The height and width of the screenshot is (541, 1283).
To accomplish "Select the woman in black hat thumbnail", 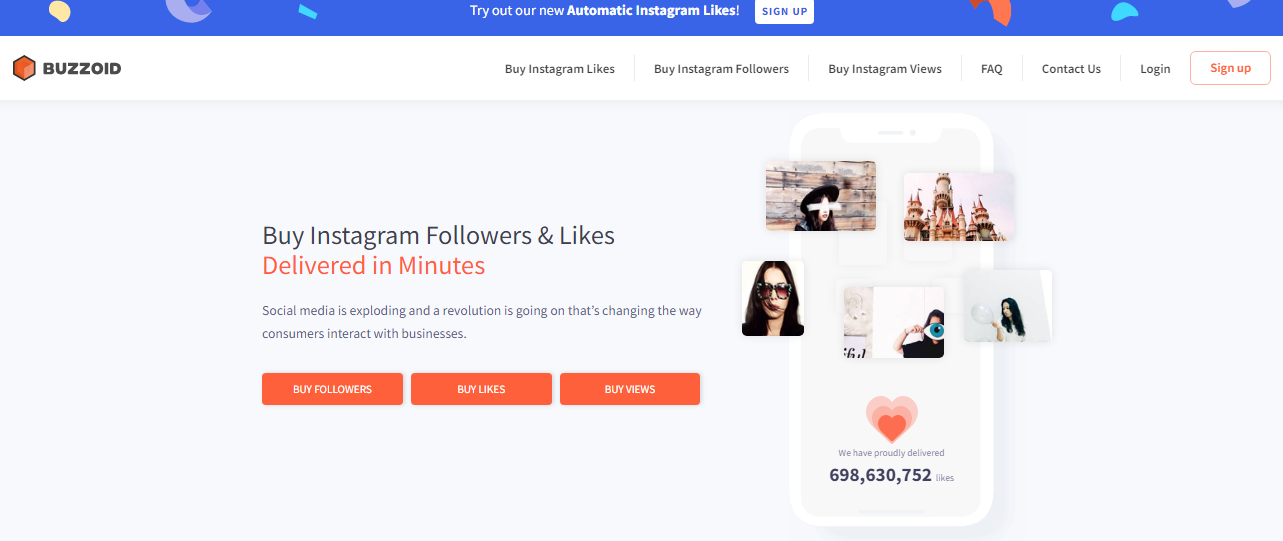I will [821, 196].
